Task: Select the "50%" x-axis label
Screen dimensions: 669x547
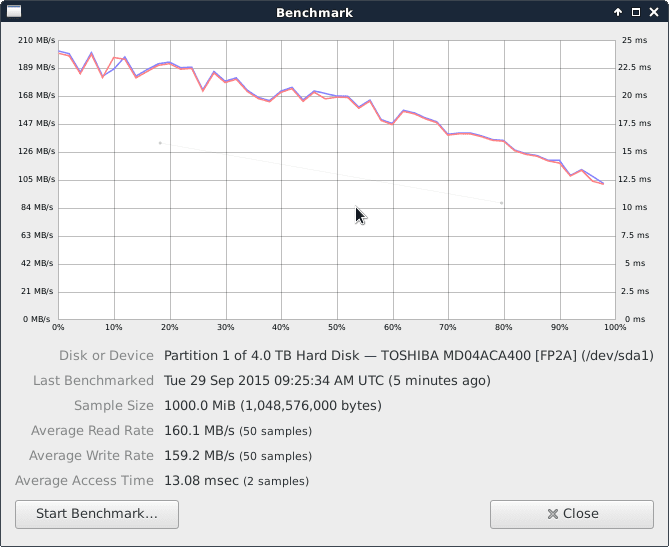Action: 336,327
